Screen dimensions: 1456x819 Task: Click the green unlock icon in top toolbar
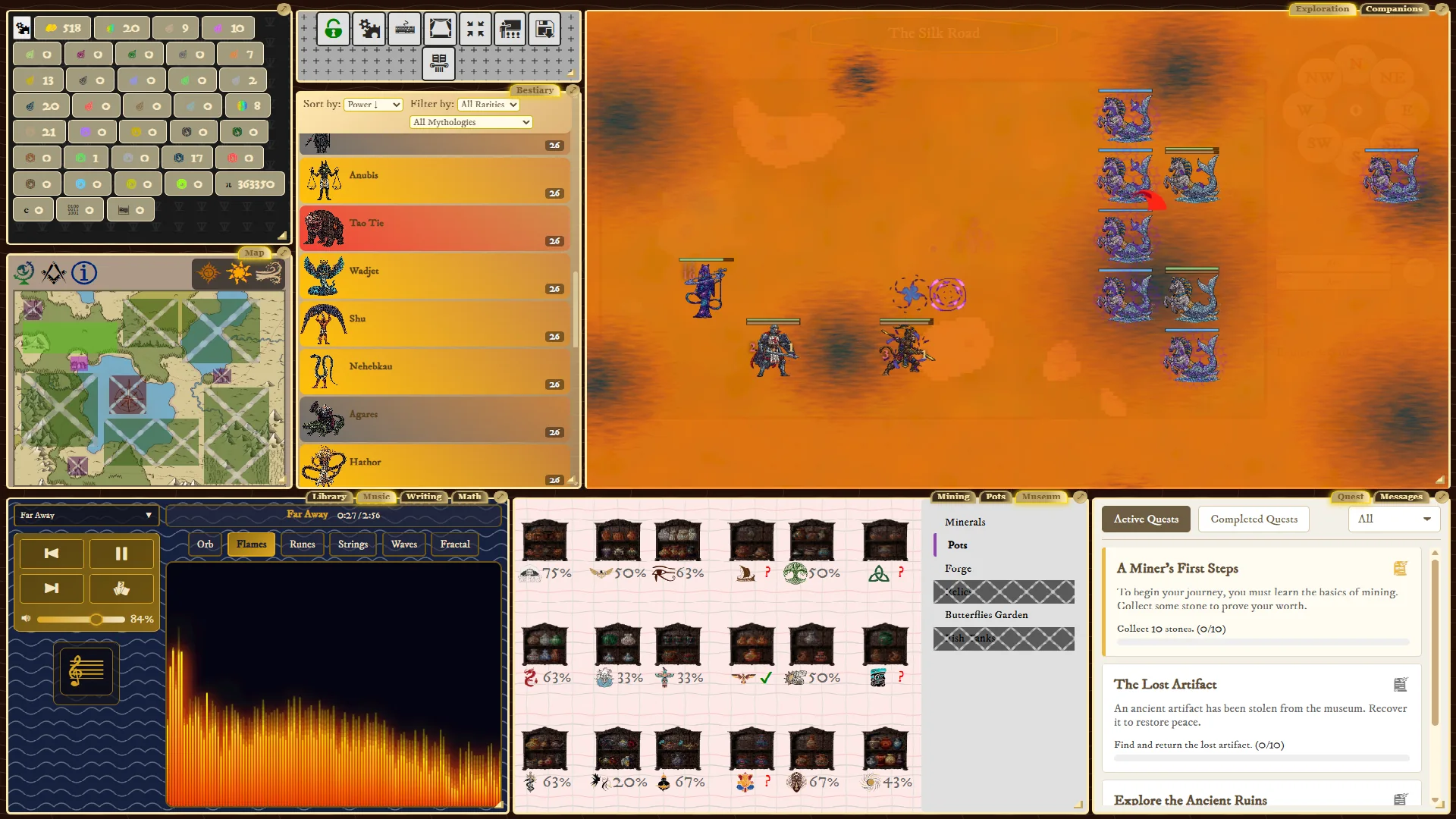pos(334,29)
